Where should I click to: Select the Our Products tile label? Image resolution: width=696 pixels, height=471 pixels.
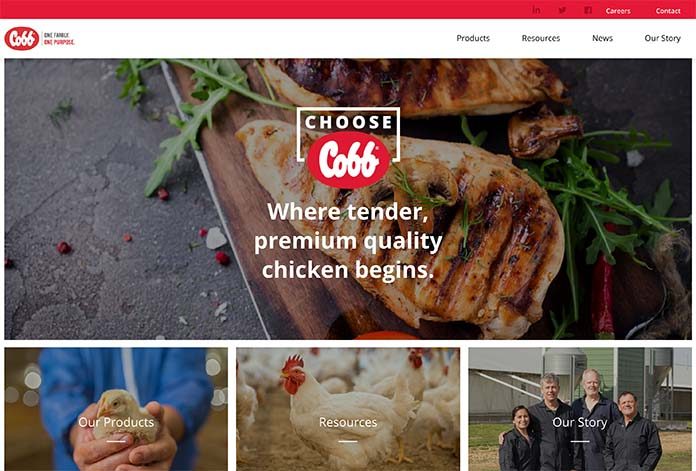tap(116, 422)
